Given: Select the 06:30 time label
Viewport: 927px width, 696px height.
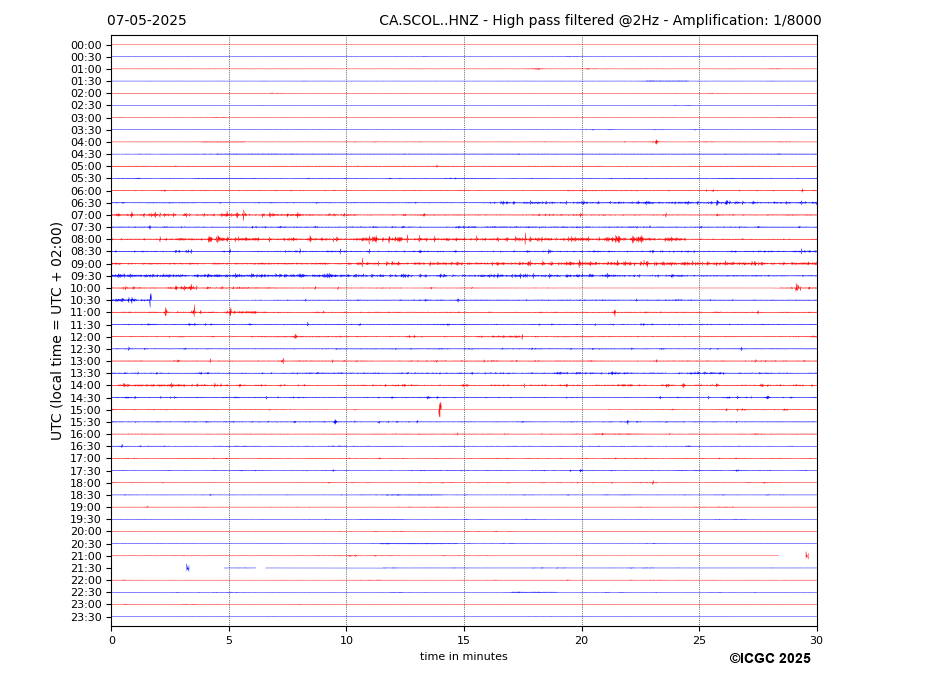Looking at the screenshot, I should click(x=86, y=203).
